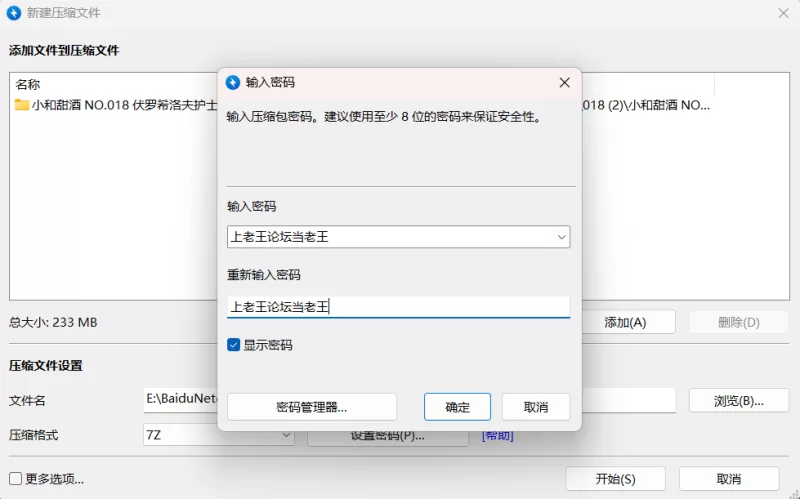The image size is (800, 499).
Task: Open the 压缩格式 7Z dropdown
Action: [x=219, y=435]
